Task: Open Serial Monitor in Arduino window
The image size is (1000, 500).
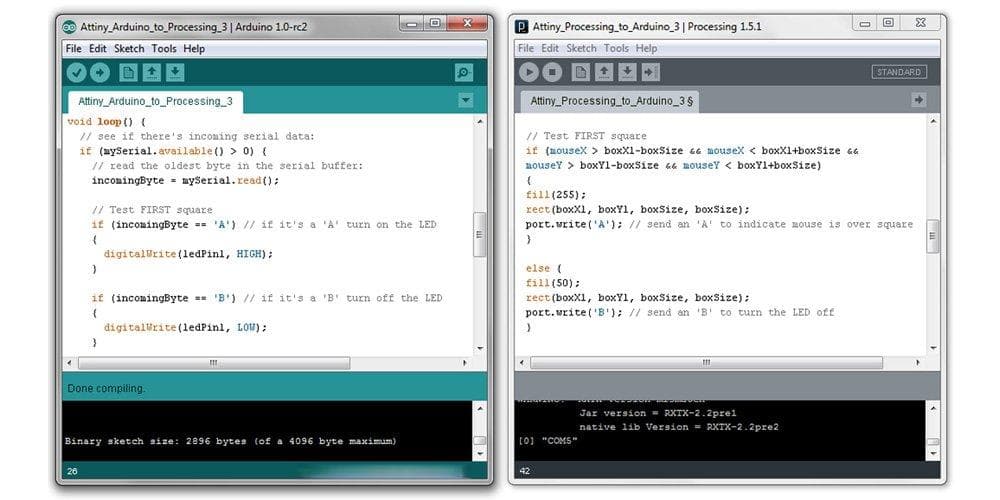Action: [464, 73]
